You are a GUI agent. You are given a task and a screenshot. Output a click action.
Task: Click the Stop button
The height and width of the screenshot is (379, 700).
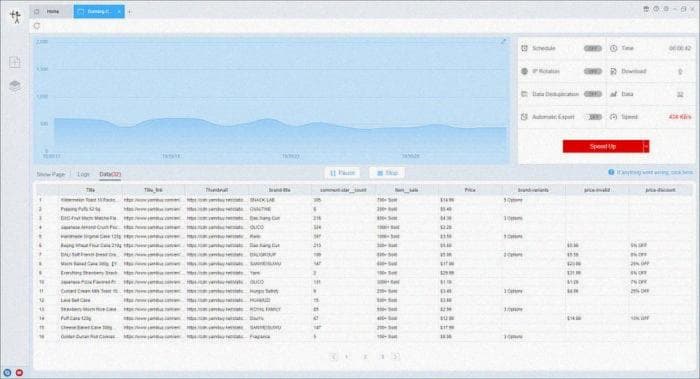(387, 173)
